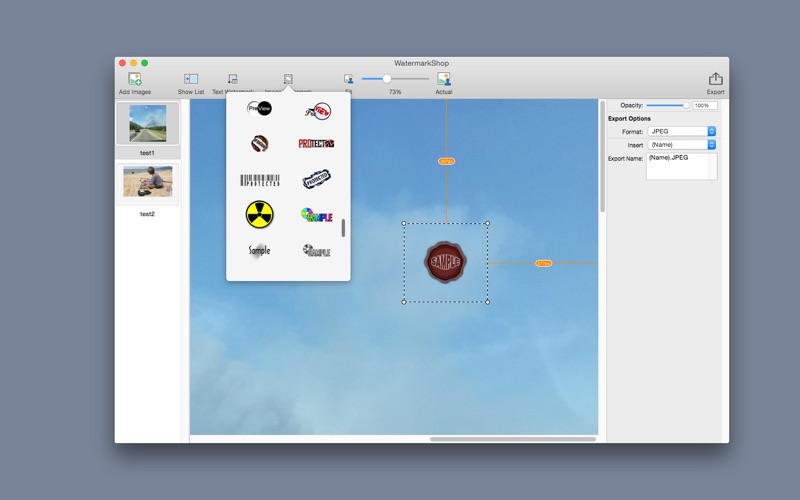The image size is (800, 500).
Task: Select the yellow radiation symbol watermark
Action: [260, 214]
